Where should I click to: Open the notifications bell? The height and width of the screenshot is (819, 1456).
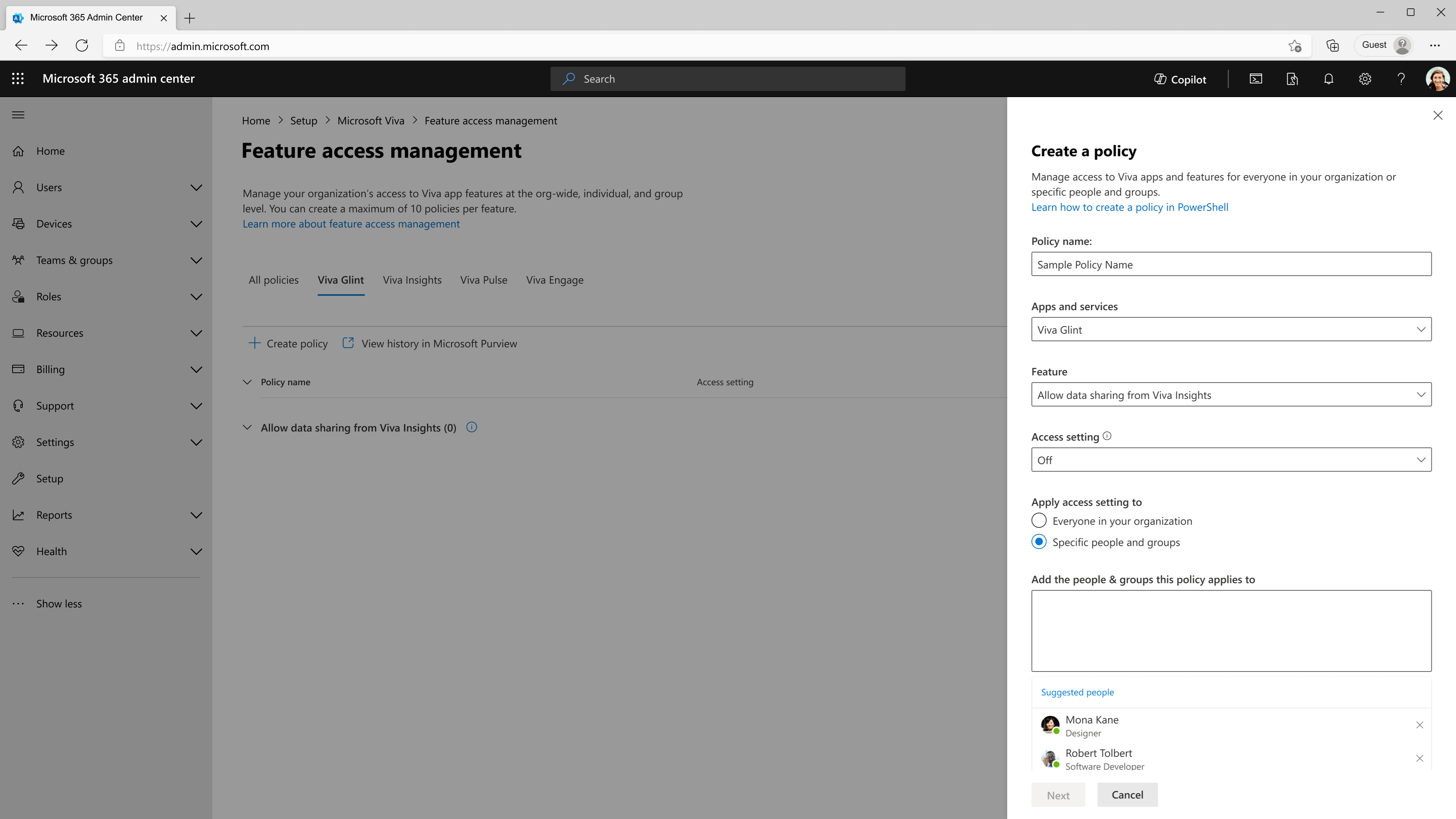click(x=1328, y=79)
